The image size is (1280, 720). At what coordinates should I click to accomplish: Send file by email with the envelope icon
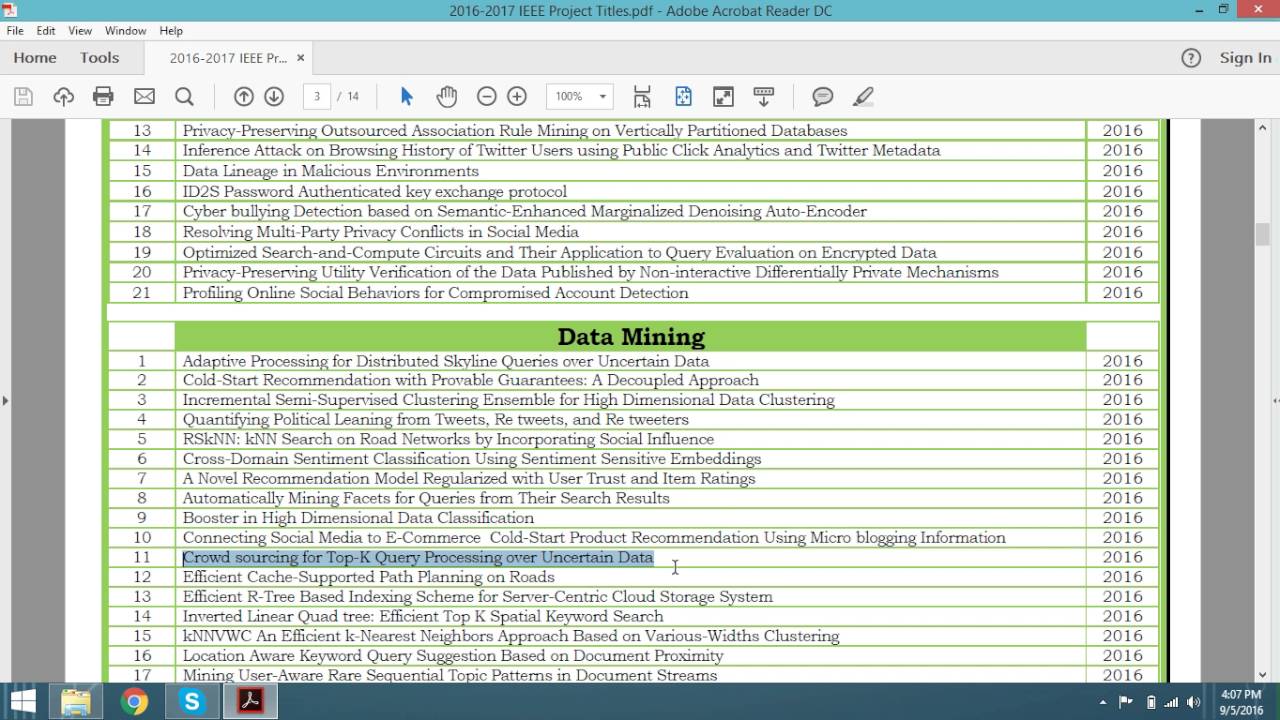point(144,97)
